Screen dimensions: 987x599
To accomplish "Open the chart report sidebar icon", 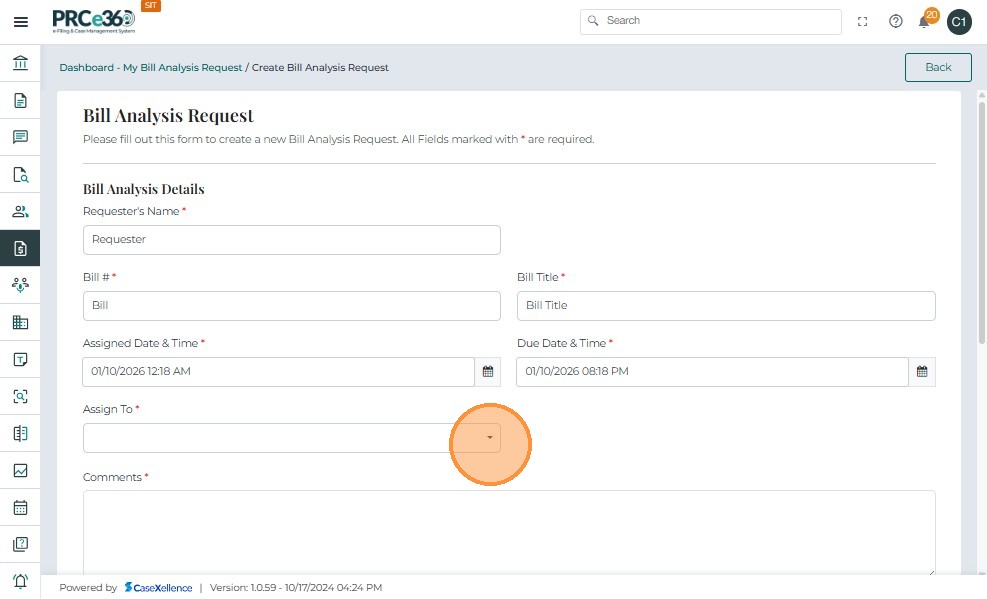I will click(x=20, y=470).
